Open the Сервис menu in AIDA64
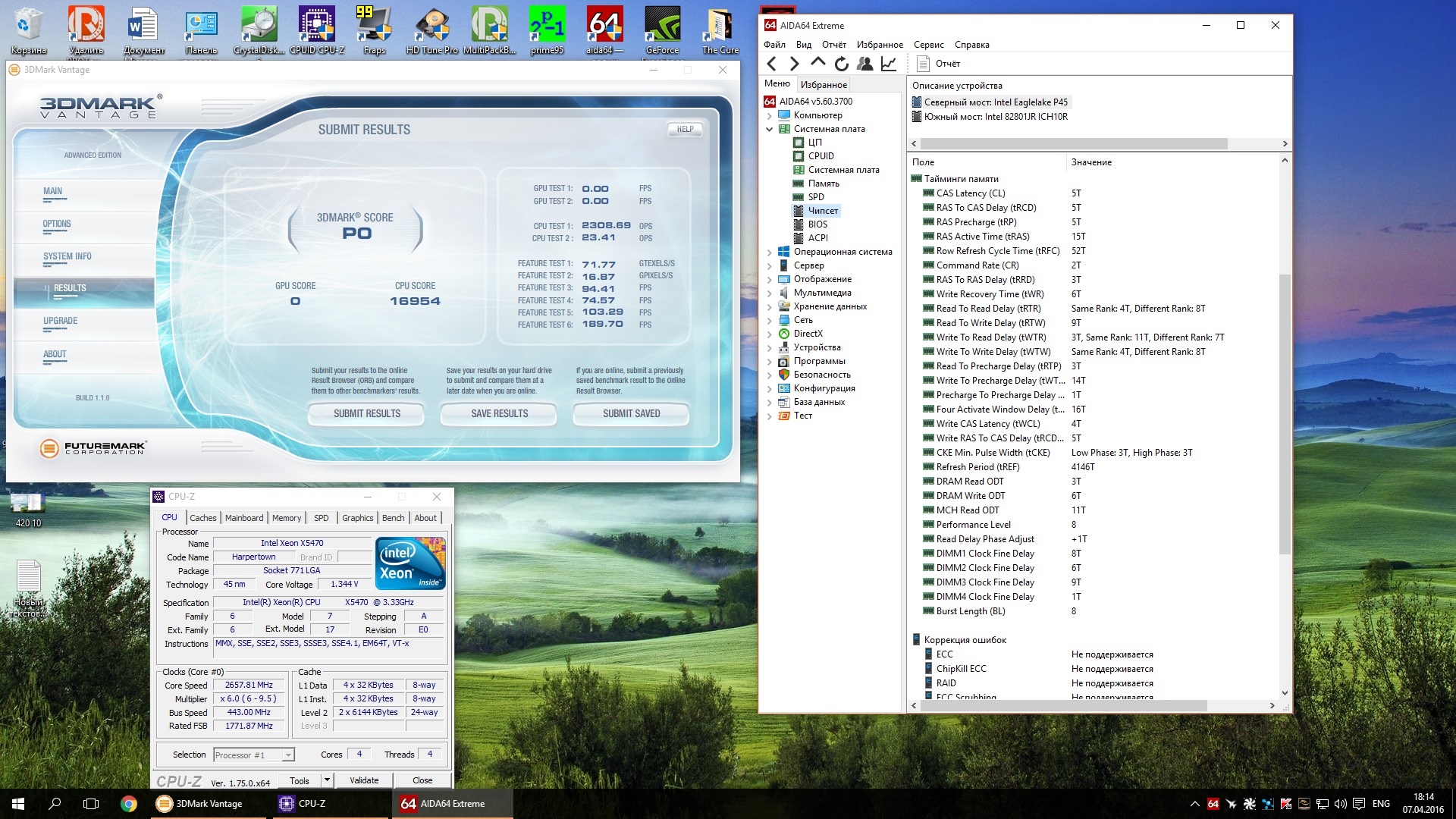Image resolution: width=1456 pixels, height=819 pixels. pyautogui.click(x=928, y=45)
